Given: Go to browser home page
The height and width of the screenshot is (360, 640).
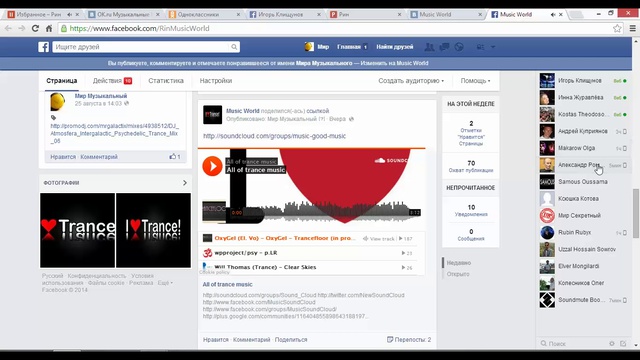Looking at the screenshot, I should tap(49, 28).
